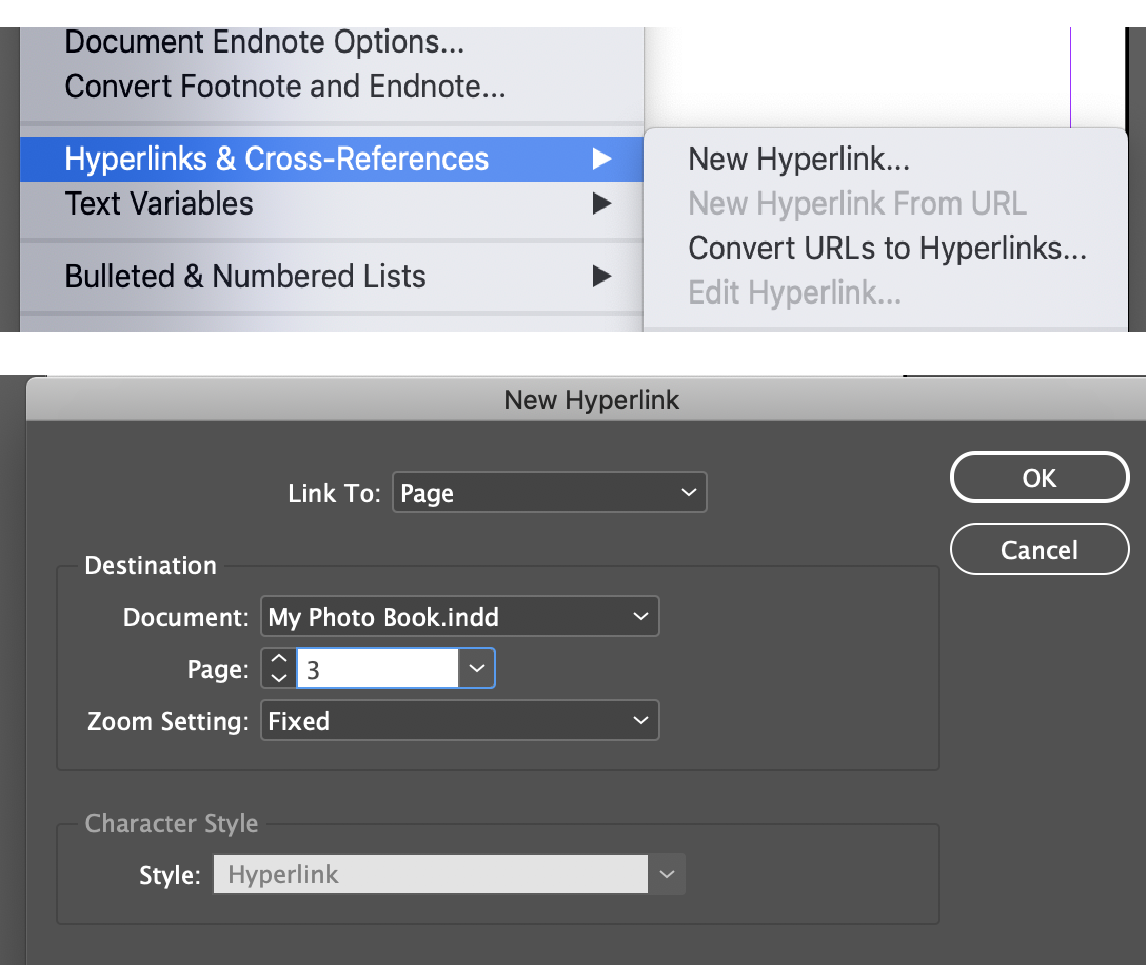Open Hyperlinks & Cross-References submenu
This screenshot has width=1146, height=965.
(x=277, y=159)
